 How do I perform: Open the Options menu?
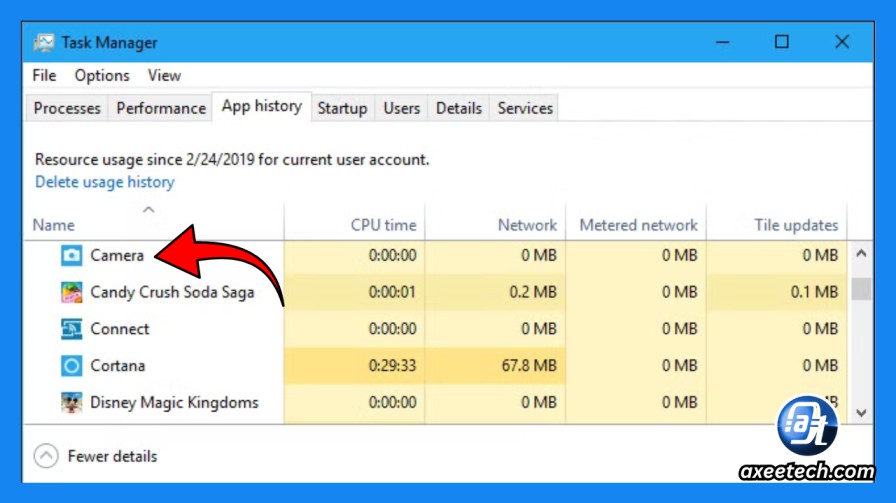pos(102,75)
